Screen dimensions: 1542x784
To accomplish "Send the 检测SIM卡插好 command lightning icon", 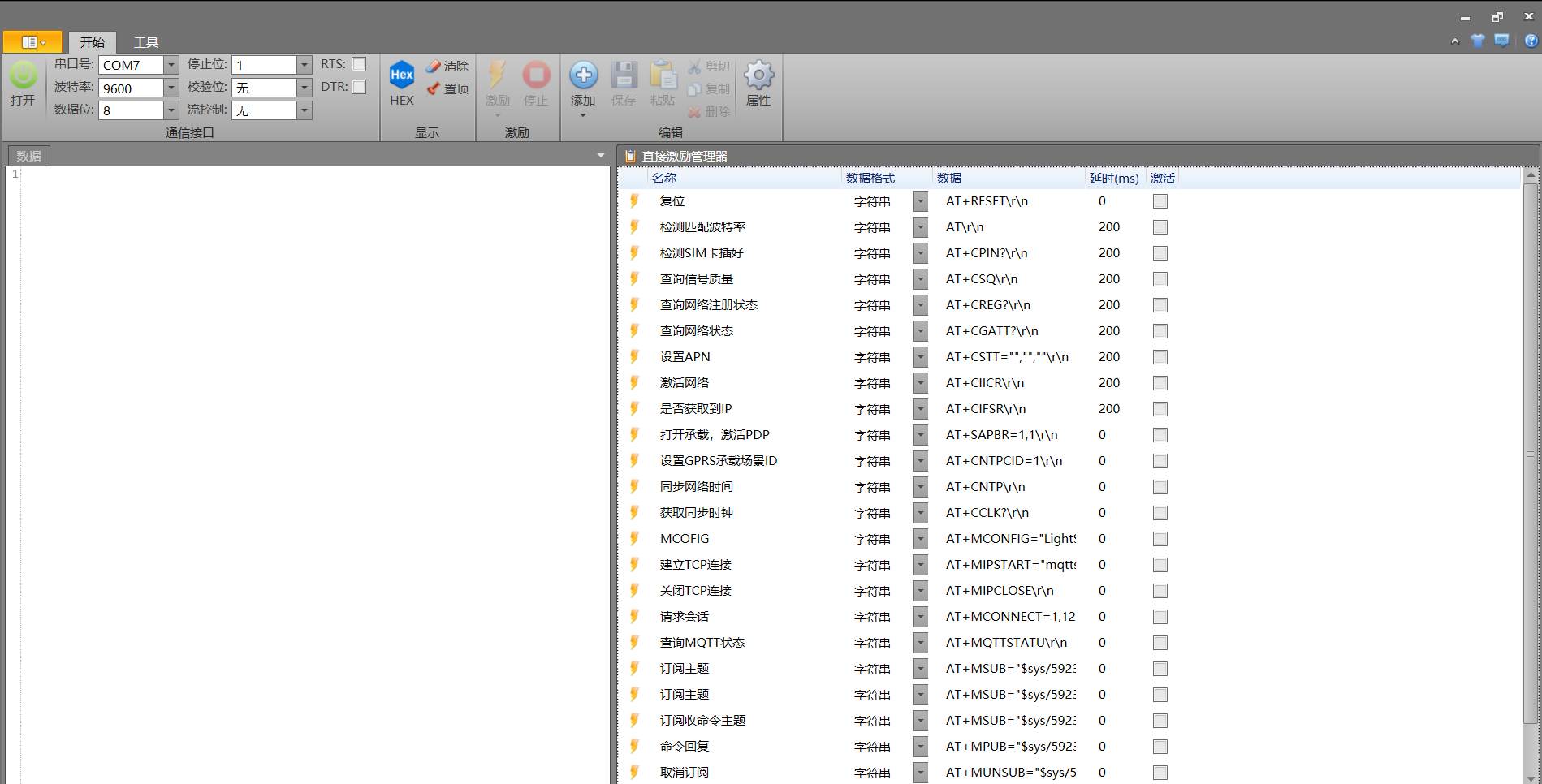I will (635, 252).
